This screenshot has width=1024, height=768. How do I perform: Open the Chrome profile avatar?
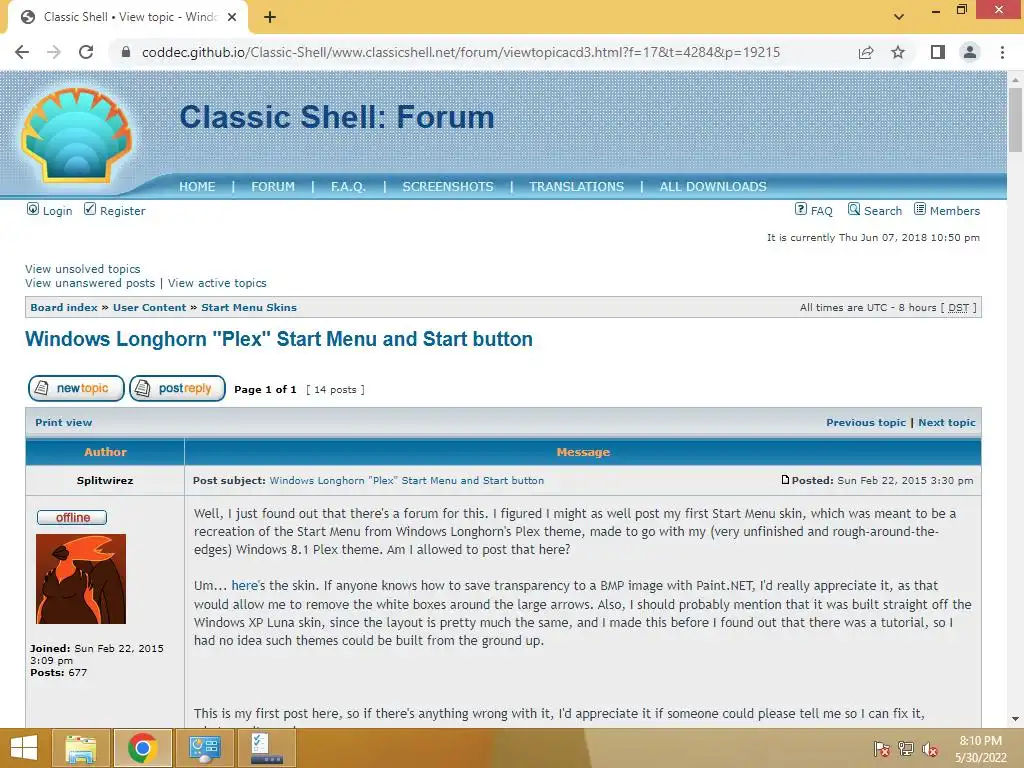[970, 52]
